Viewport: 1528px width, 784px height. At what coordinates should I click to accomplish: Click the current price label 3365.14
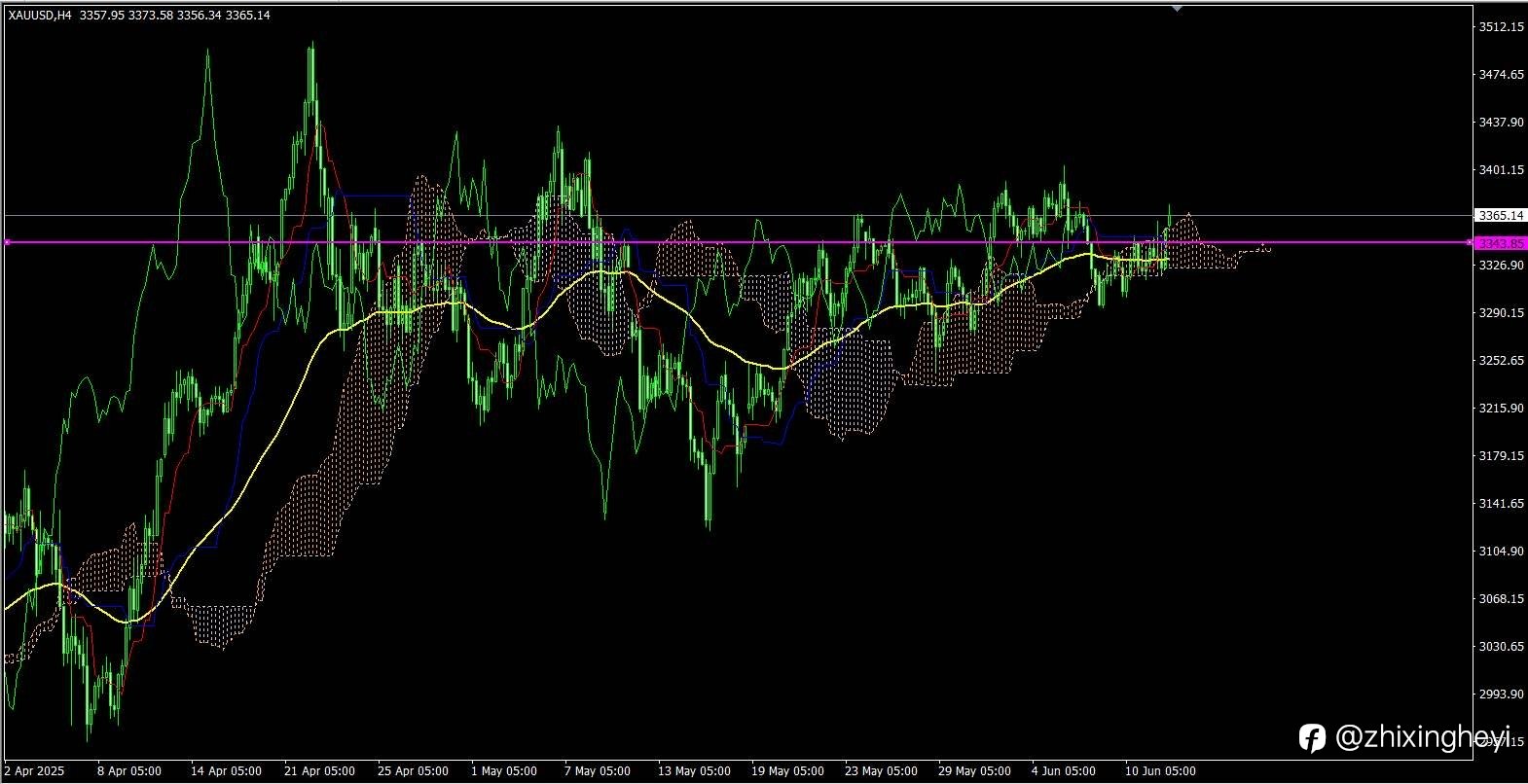(1500, 215)
